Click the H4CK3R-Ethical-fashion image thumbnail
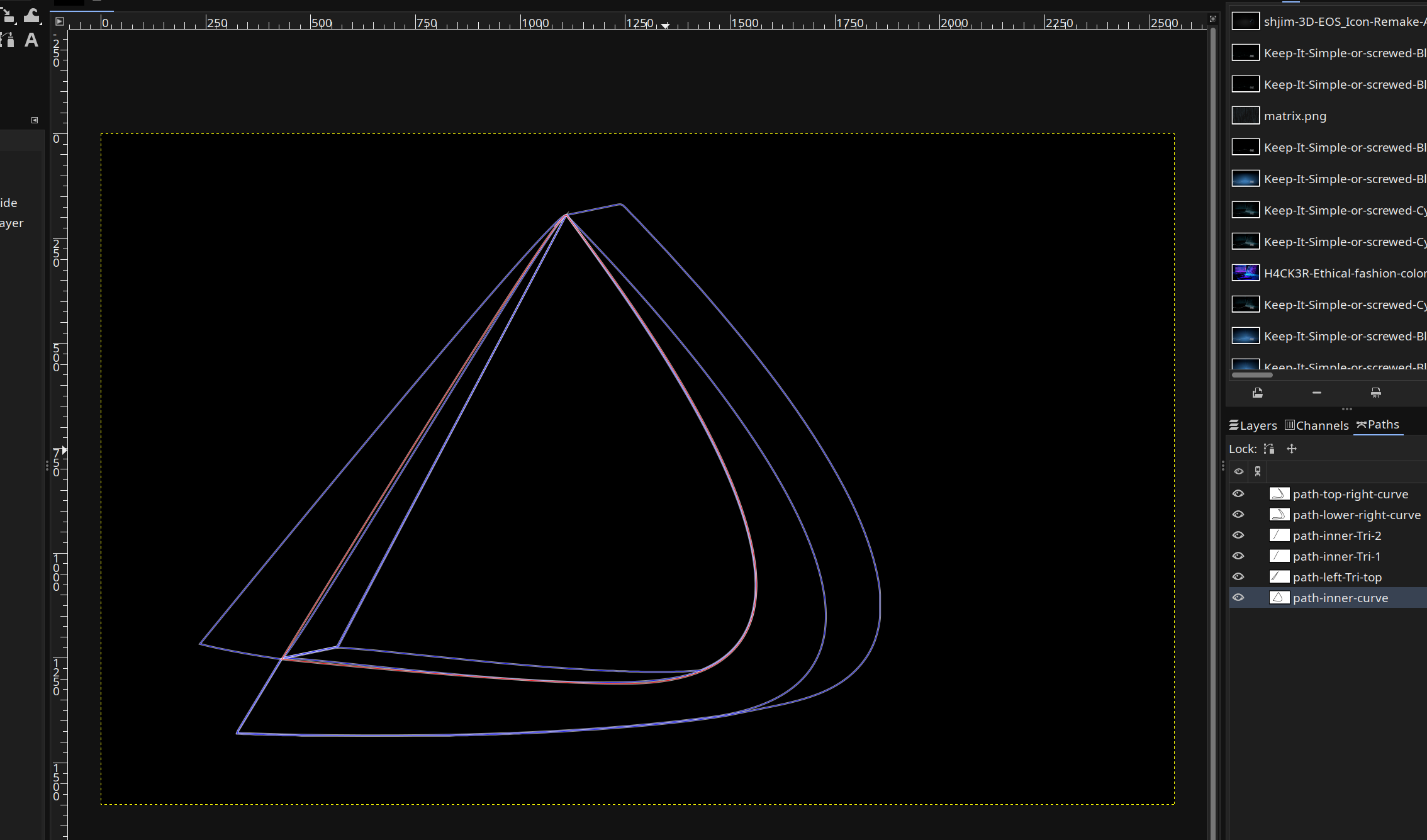This screenshot has height=840, width=1427. (1245, 273)
